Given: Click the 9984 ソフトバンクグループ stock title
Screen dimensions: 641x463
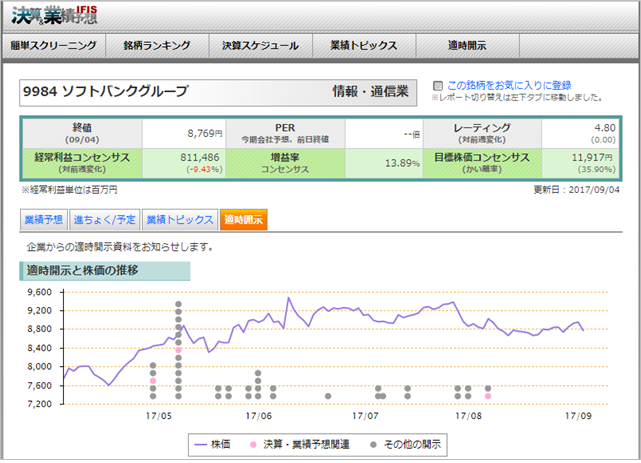Looking at the screenshot, I should coord(104,92).
